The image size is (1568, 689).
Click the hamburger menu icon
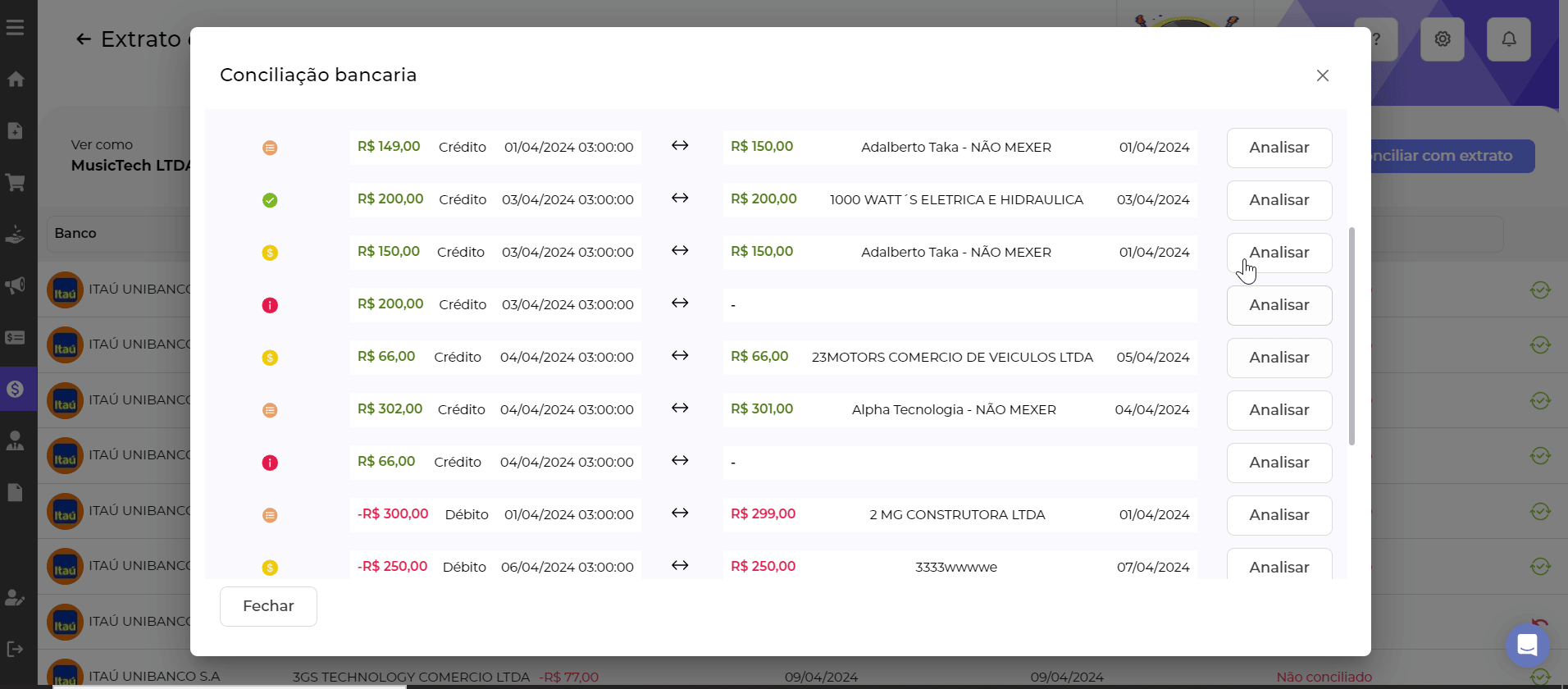(16, 27)
